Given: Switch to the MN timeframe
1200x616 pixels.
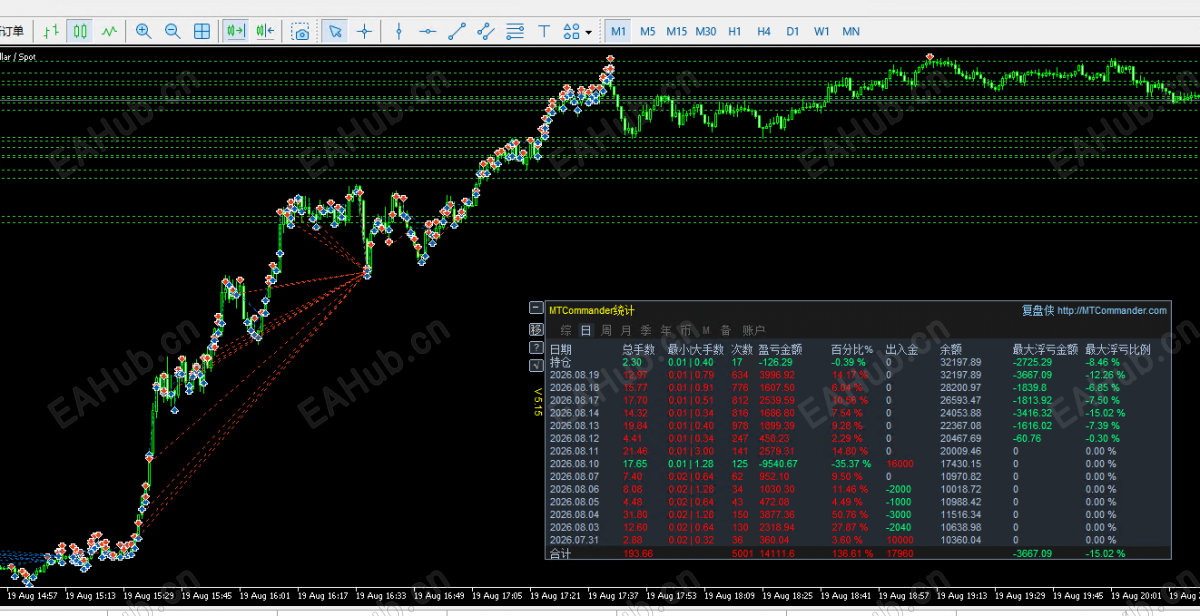Looking at the screenshot, I should [x=851, y=31].
